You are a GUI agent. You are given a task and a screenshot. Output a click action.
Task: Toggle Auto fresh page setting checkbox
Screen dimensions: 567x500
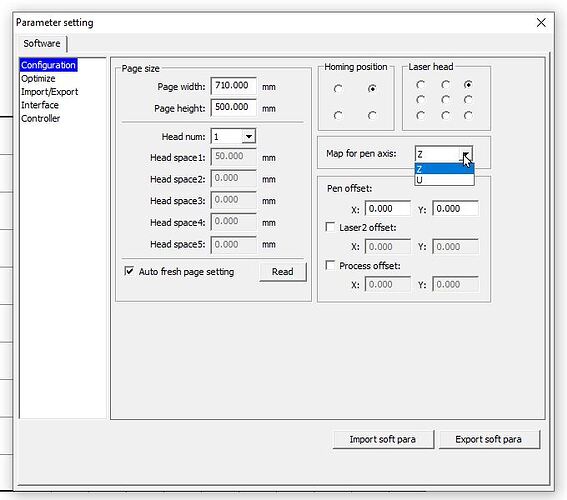129,271
